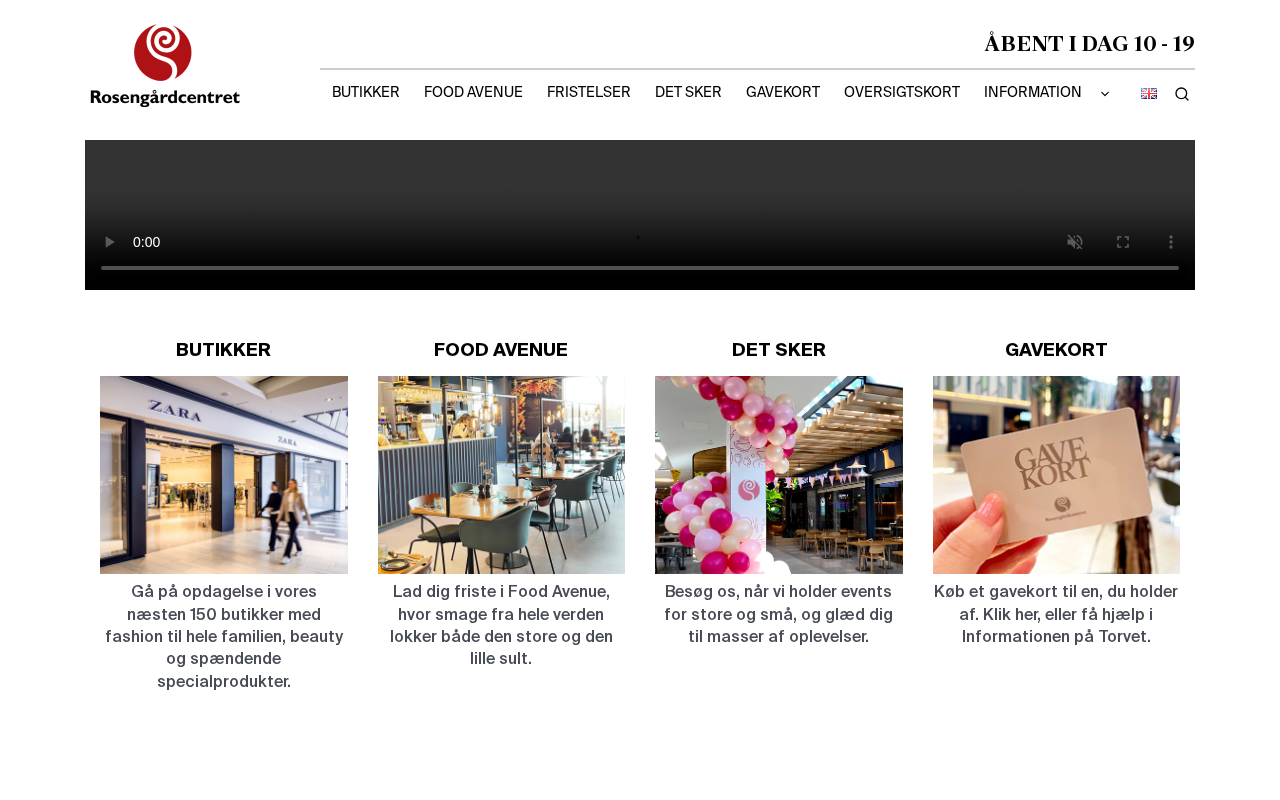Open the BUTIKKER menu item

coord(366,92)
